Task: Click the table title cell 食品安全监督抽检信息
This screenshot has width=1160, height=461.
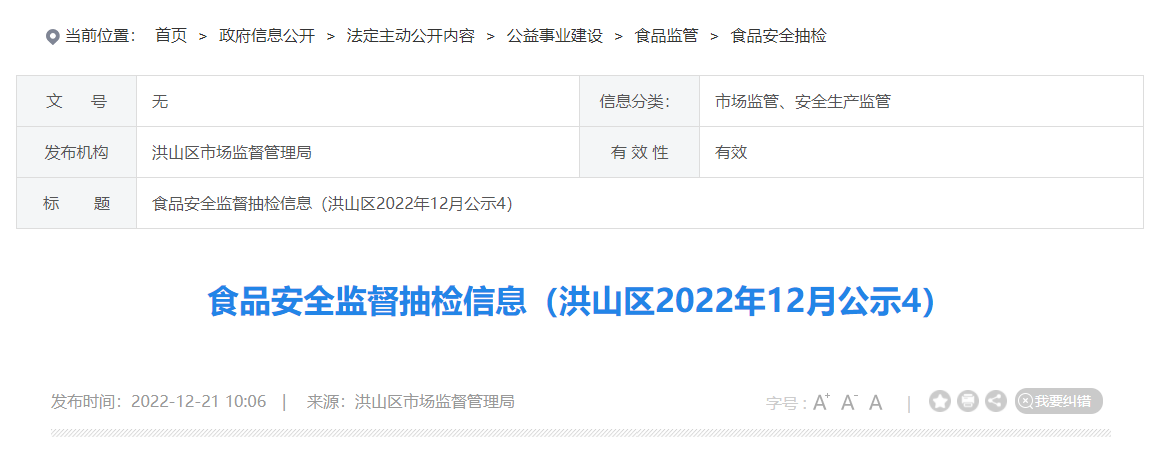Action: (x=640, y=203)
